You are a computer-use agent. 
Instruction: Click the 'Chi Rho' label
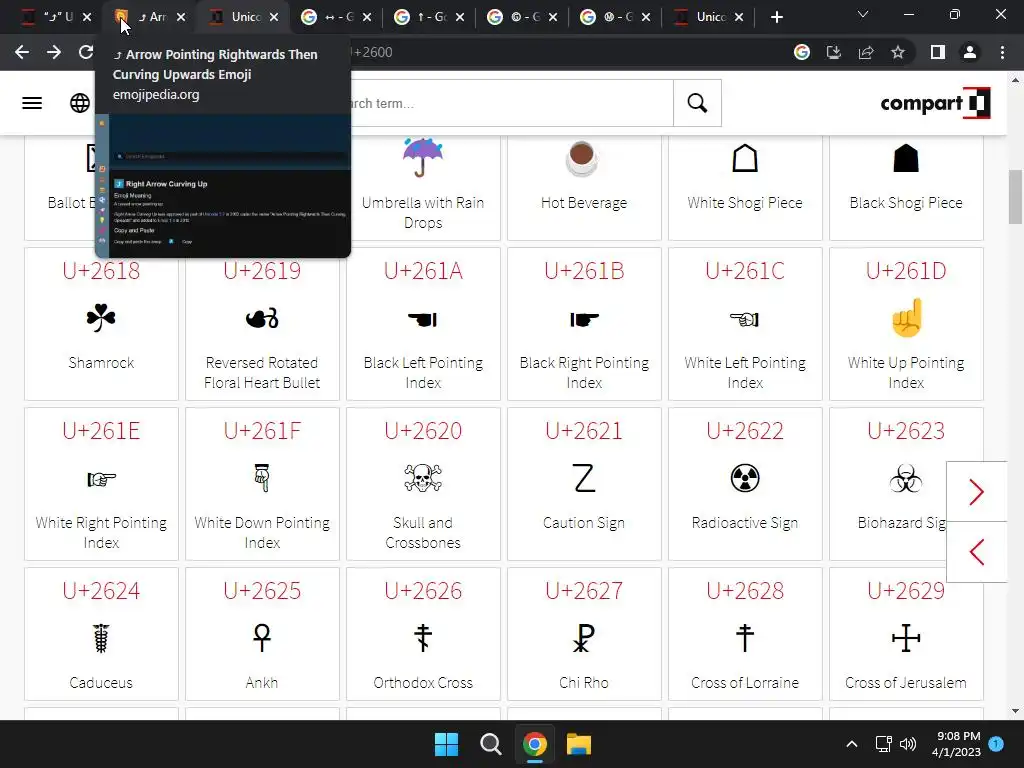click(x=584, y=682)
